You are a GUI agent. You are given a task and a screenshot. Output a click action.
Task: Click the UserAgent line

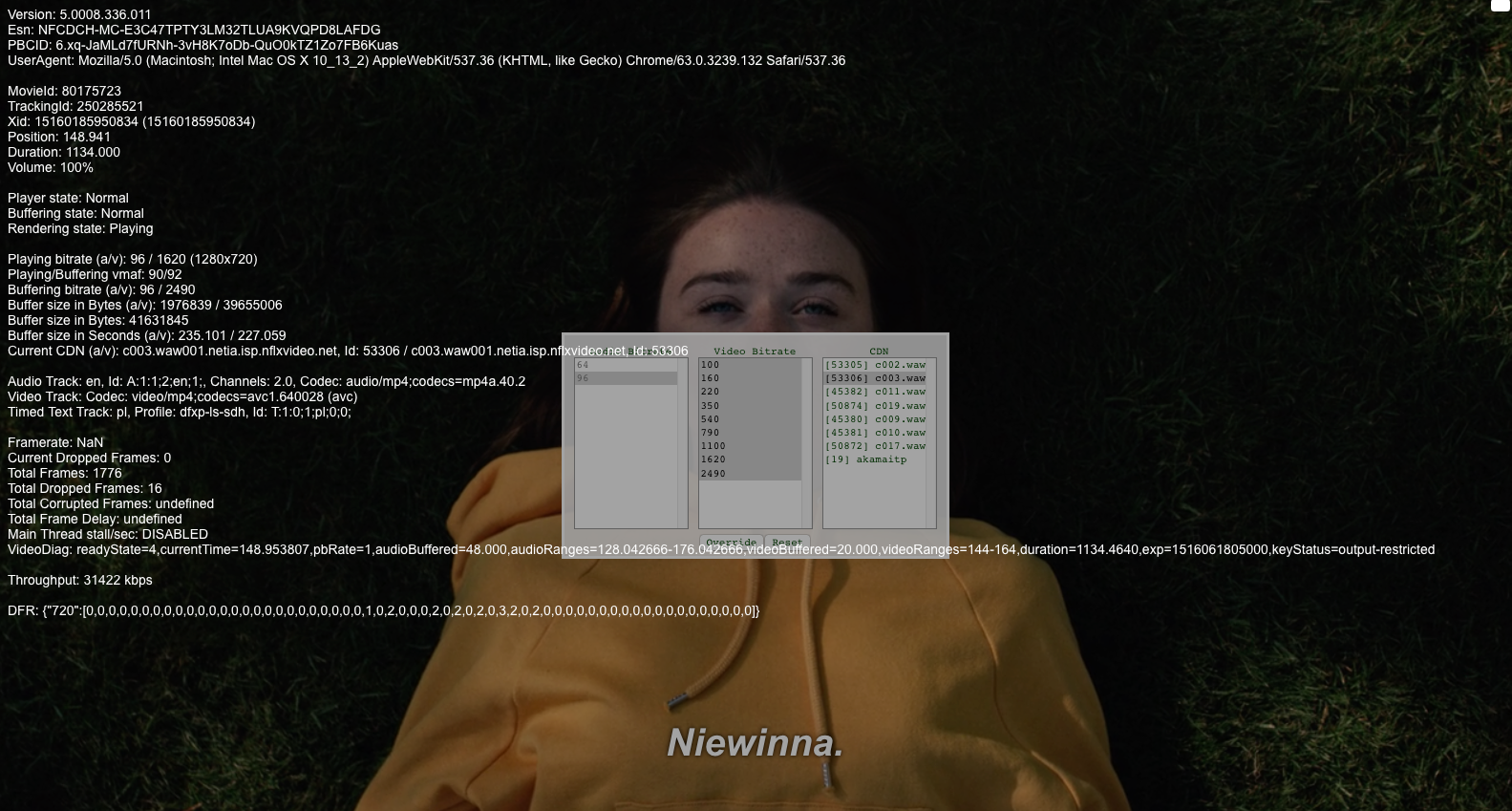click(426, 60)
